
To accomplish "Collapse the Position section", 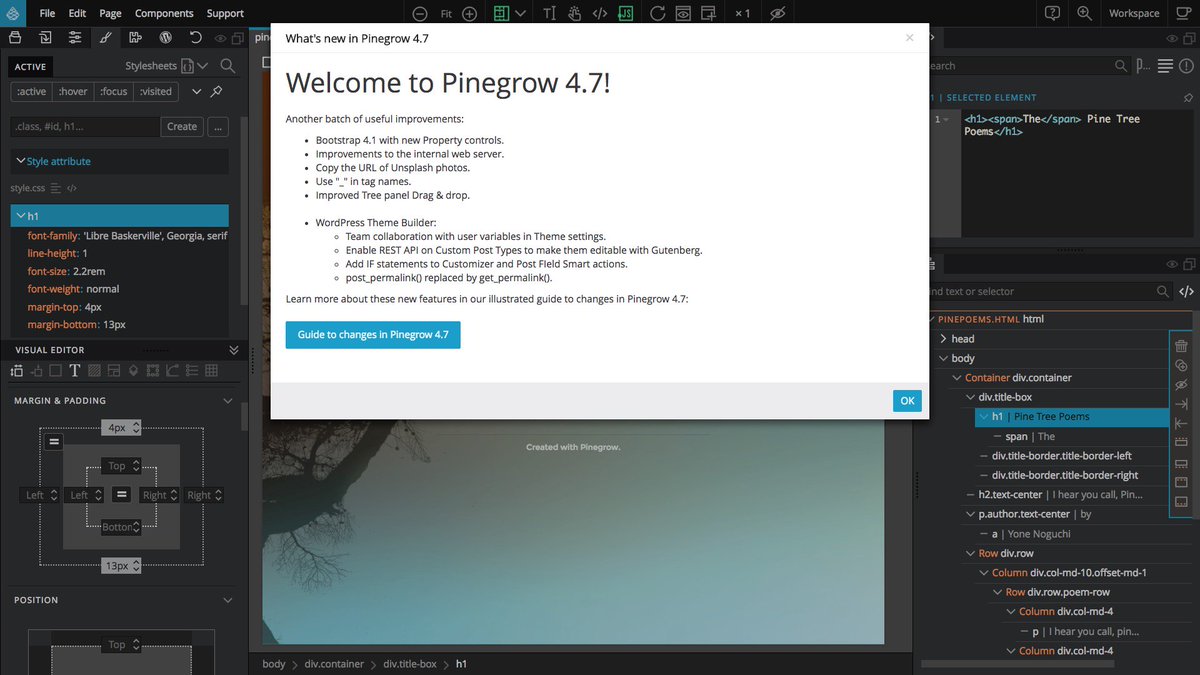I will (x=228, y=600).
